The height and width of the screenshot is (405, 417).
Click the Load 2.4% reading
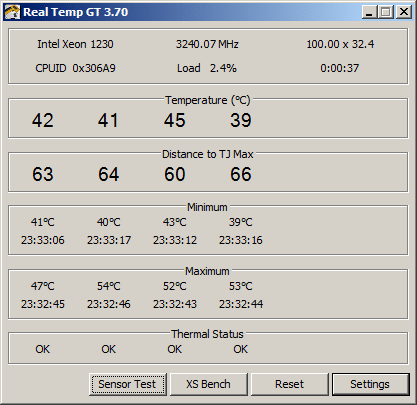[x=207, y=68]
